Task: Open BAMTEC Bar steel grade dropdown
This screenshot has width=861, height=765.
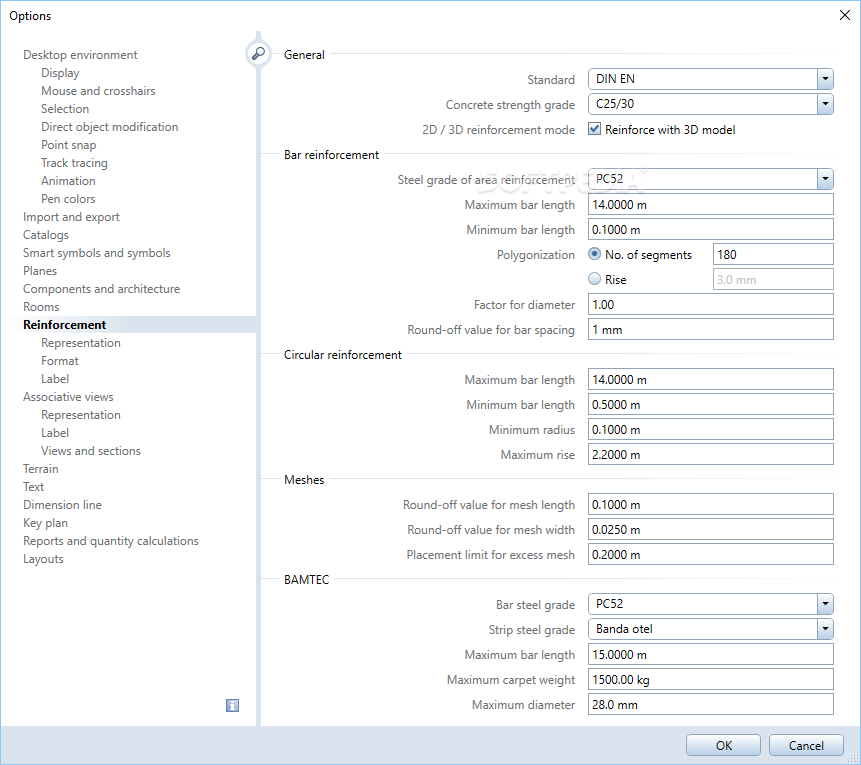Action: [825, 604]
